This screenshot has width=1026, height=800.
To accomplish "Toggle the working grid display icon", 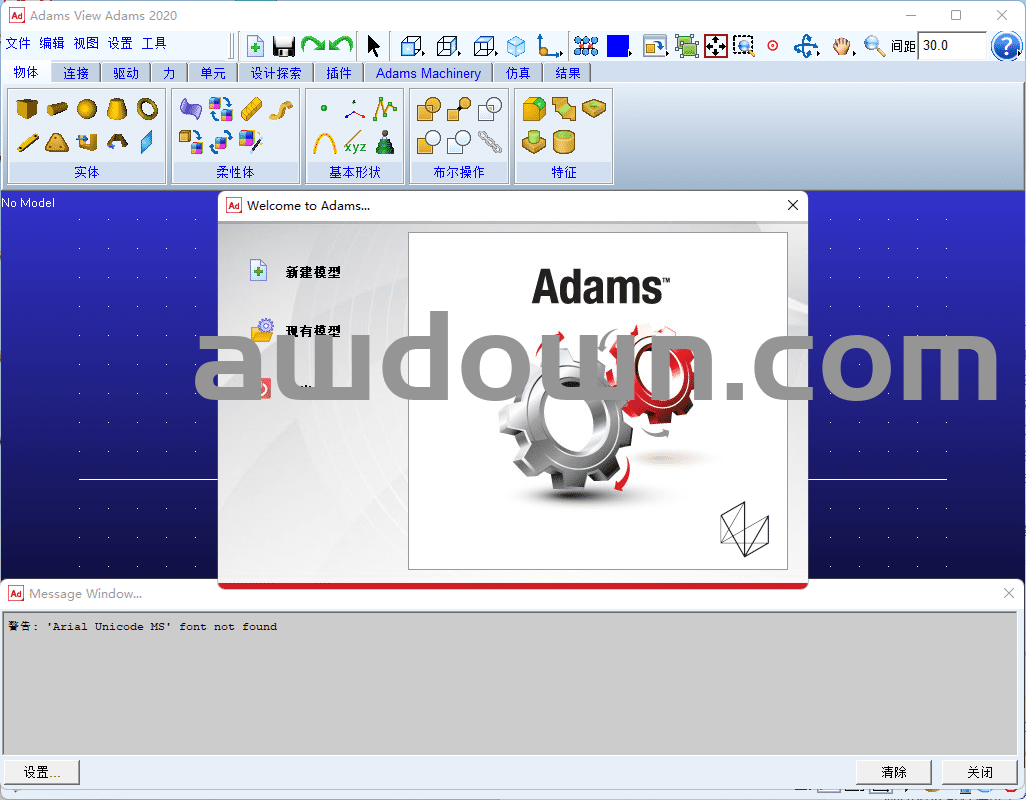I will click(586, 46).
